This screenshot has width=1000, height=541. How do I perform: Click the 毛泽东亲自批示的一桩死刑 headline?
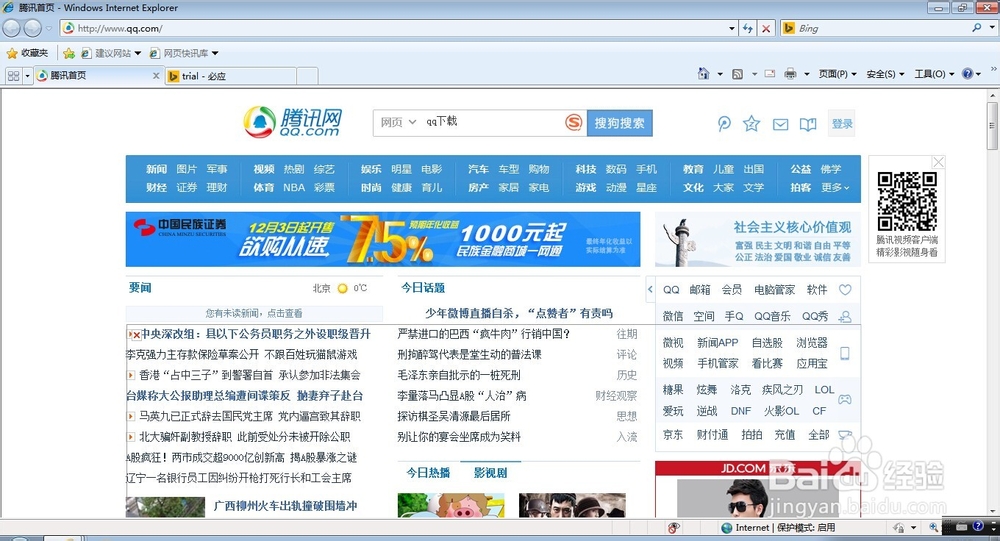tap(459, 375)
